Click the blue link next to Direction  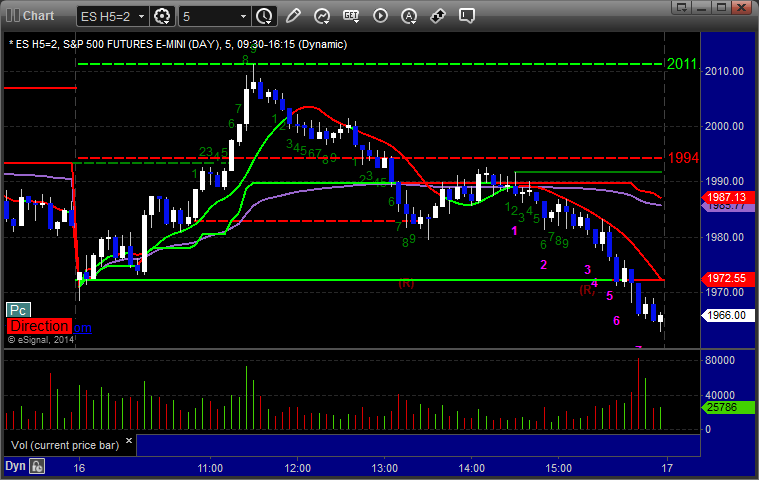[82, 328]
